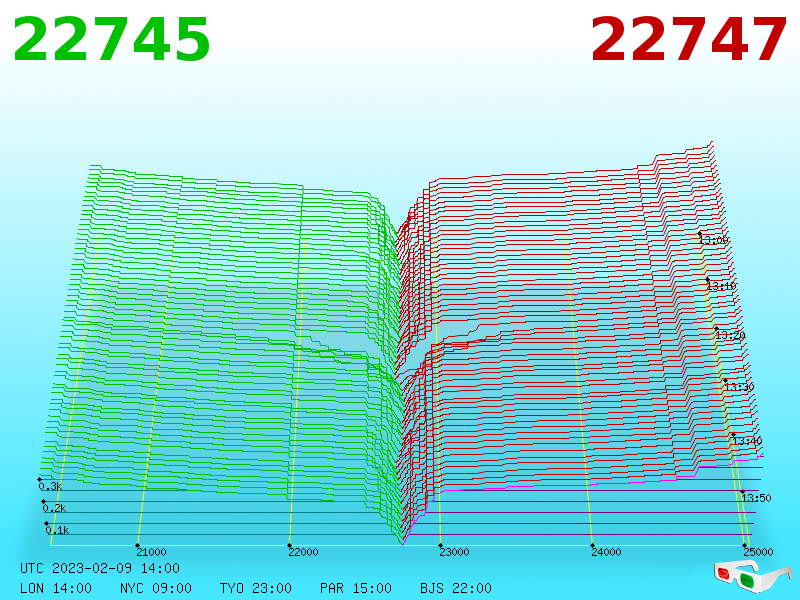Select the 23000 price axis label
The height and width of the screenshot is (600, 800).
point(455,552)
